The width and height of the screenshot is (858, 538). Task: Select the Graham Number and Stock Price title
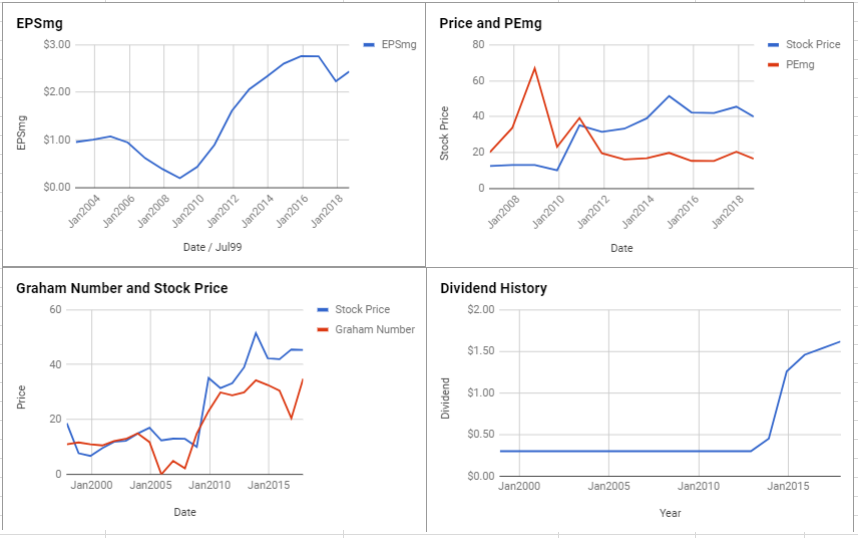(122, 288)
